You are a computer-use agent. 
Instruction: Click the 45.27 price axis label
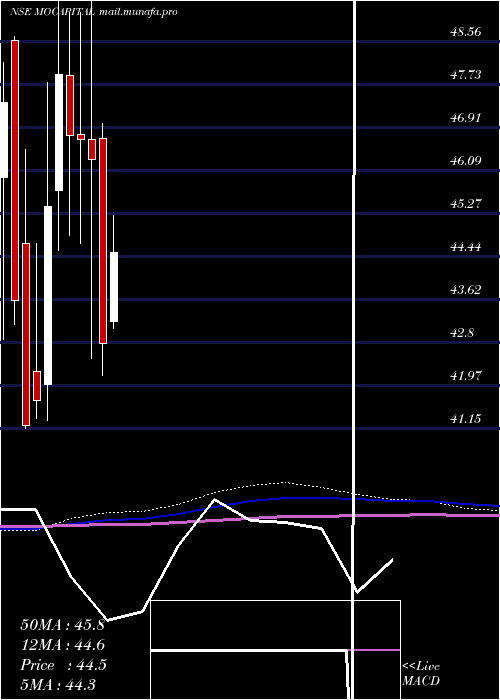tap(466, 204)
